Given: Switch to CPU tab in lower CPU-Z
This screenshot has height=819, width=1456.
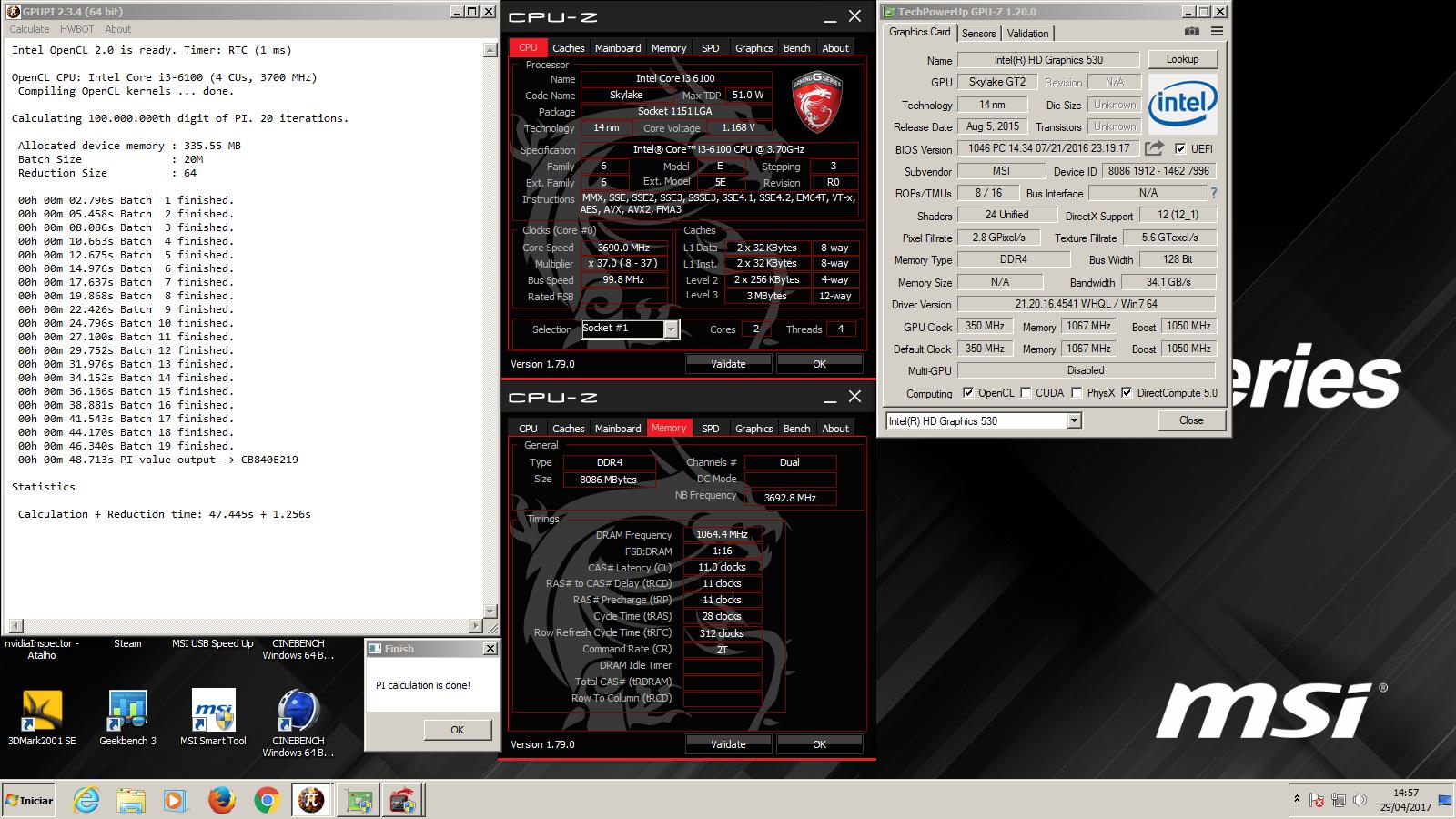Looking at the screenshot, I should pyautogui.click(x=528, y=429).
